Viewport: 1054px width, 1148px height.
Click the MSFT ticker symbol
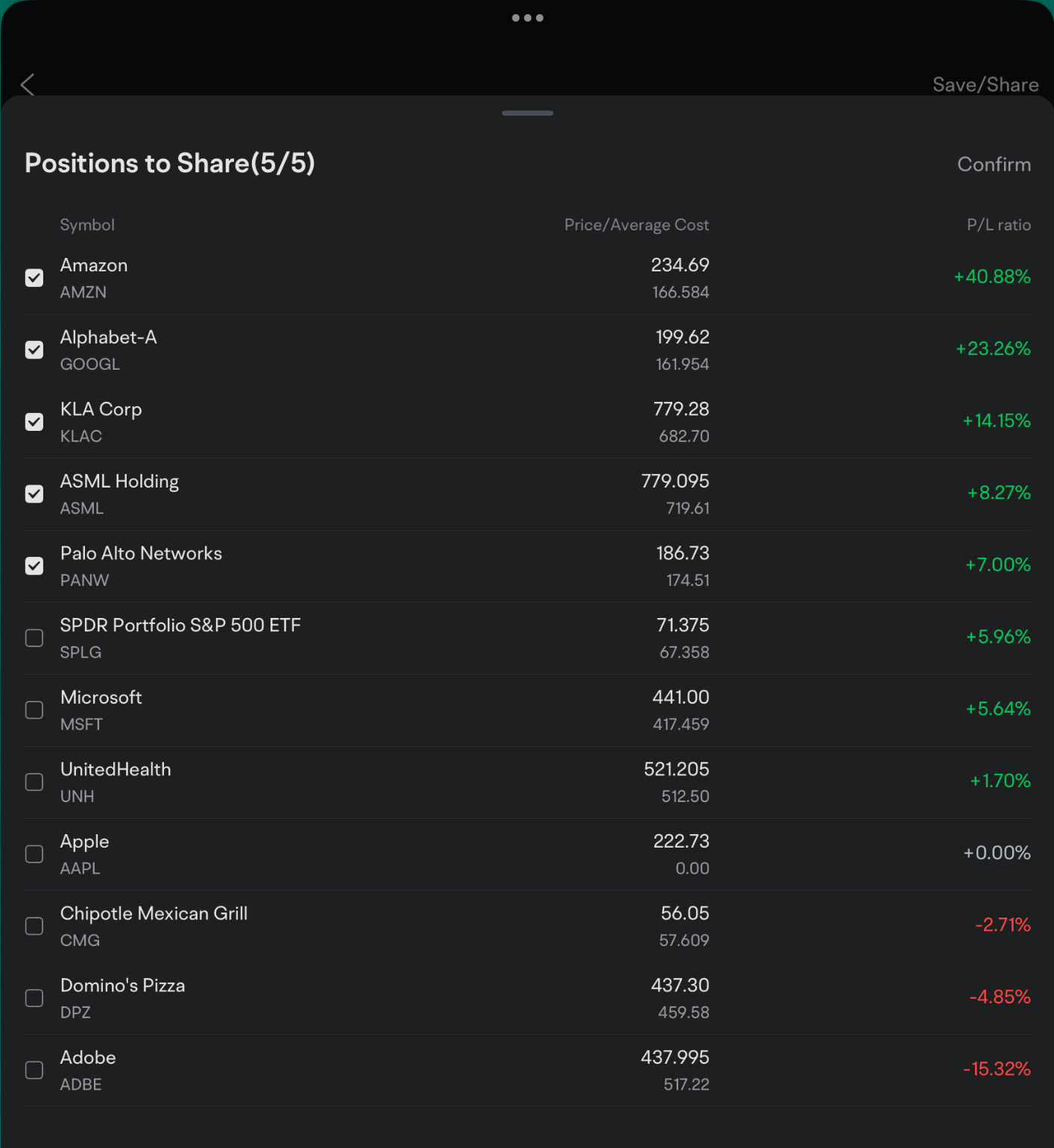(81, 725)
